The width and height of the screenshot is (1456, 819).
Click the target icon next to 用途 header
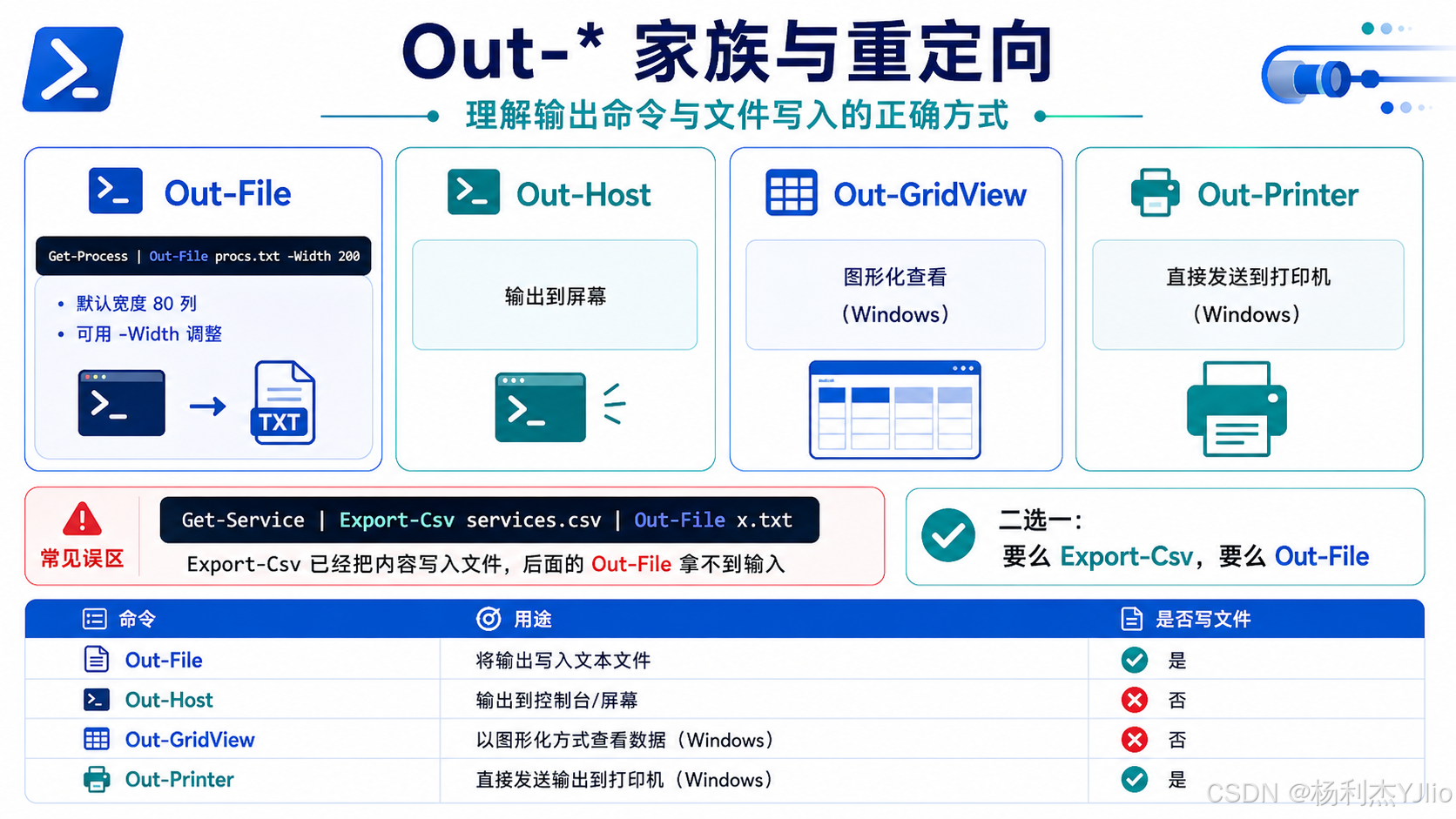(489, 619)
